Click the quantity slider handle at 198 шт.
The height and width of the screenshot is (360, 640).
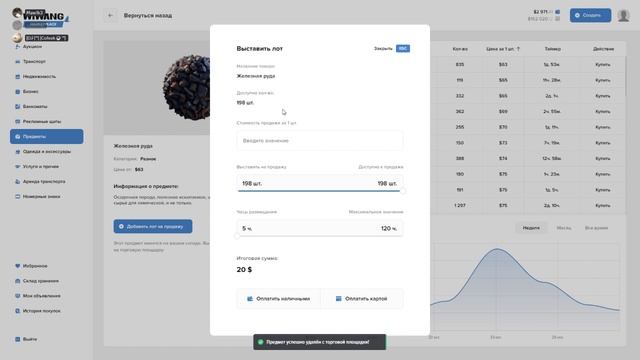(x=403, y=191)
